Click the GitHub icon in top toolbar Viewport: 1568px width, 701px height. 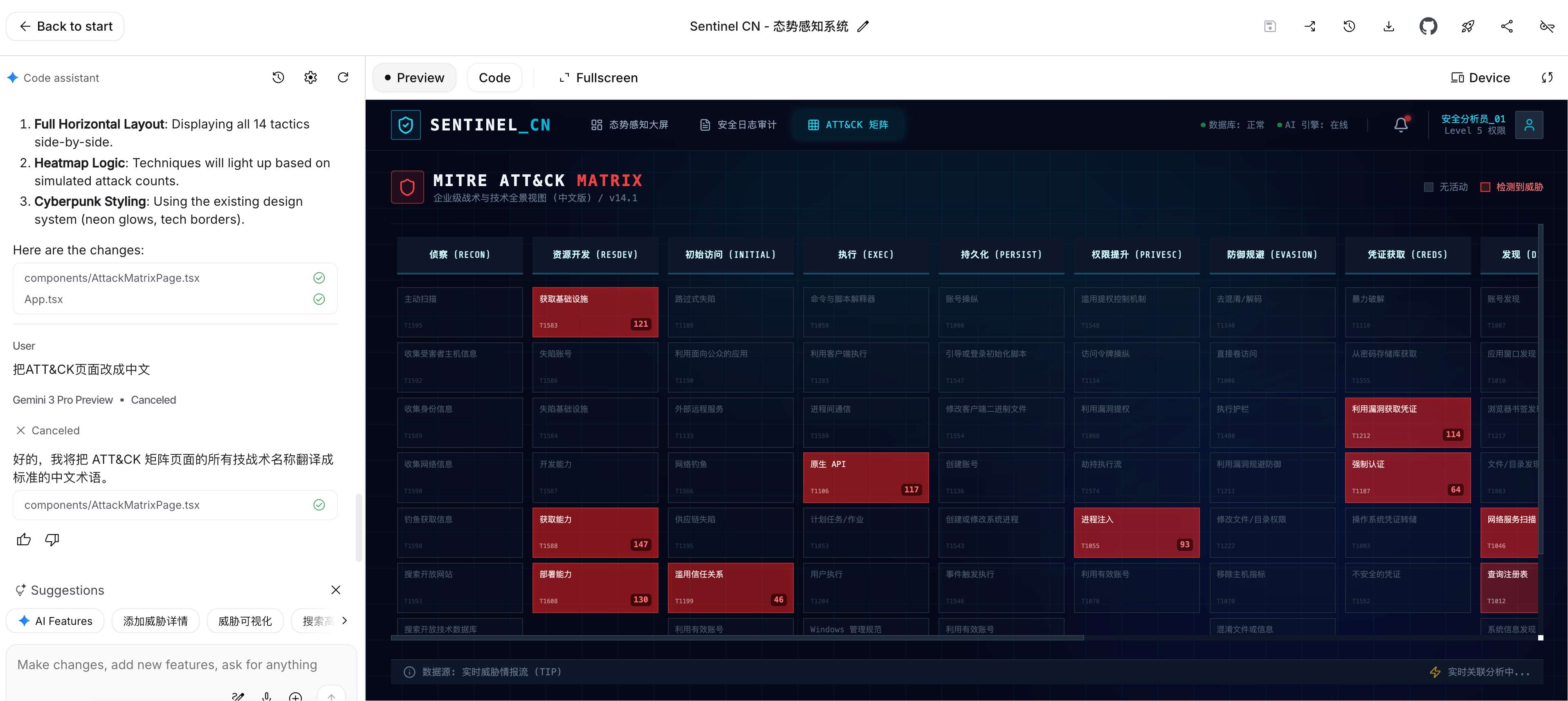(1428, 26)
